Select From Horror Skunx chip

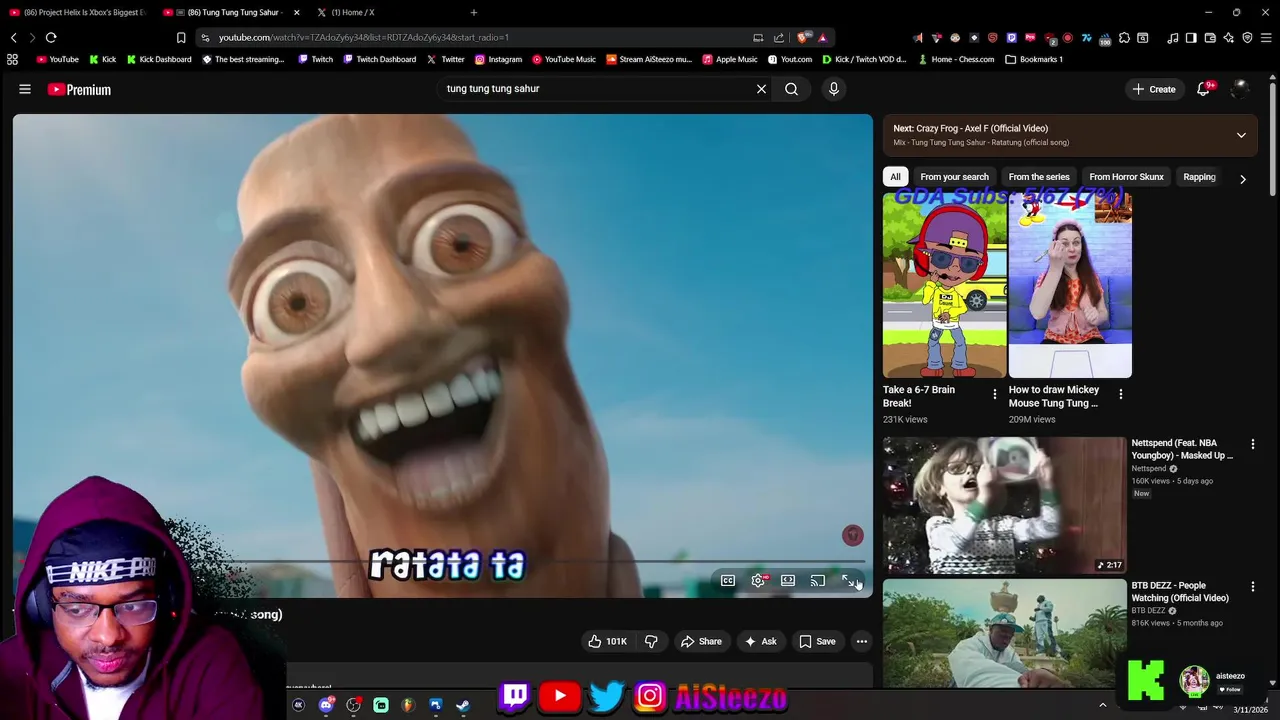[x=1126, y=177]
